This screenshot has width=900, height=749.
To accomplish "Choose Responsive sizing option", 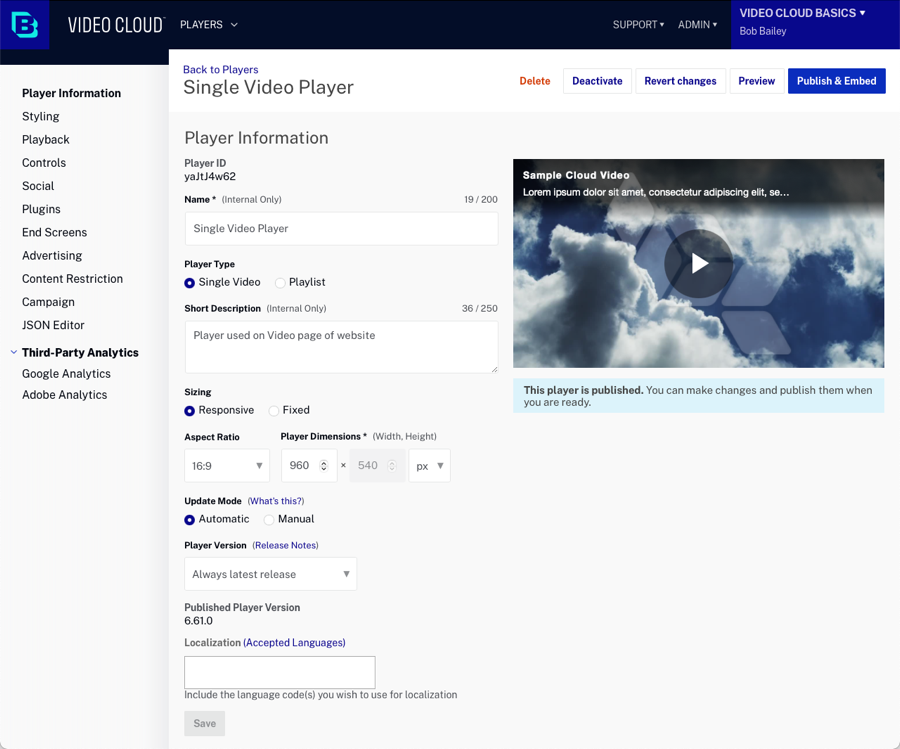I will [189, 411].
